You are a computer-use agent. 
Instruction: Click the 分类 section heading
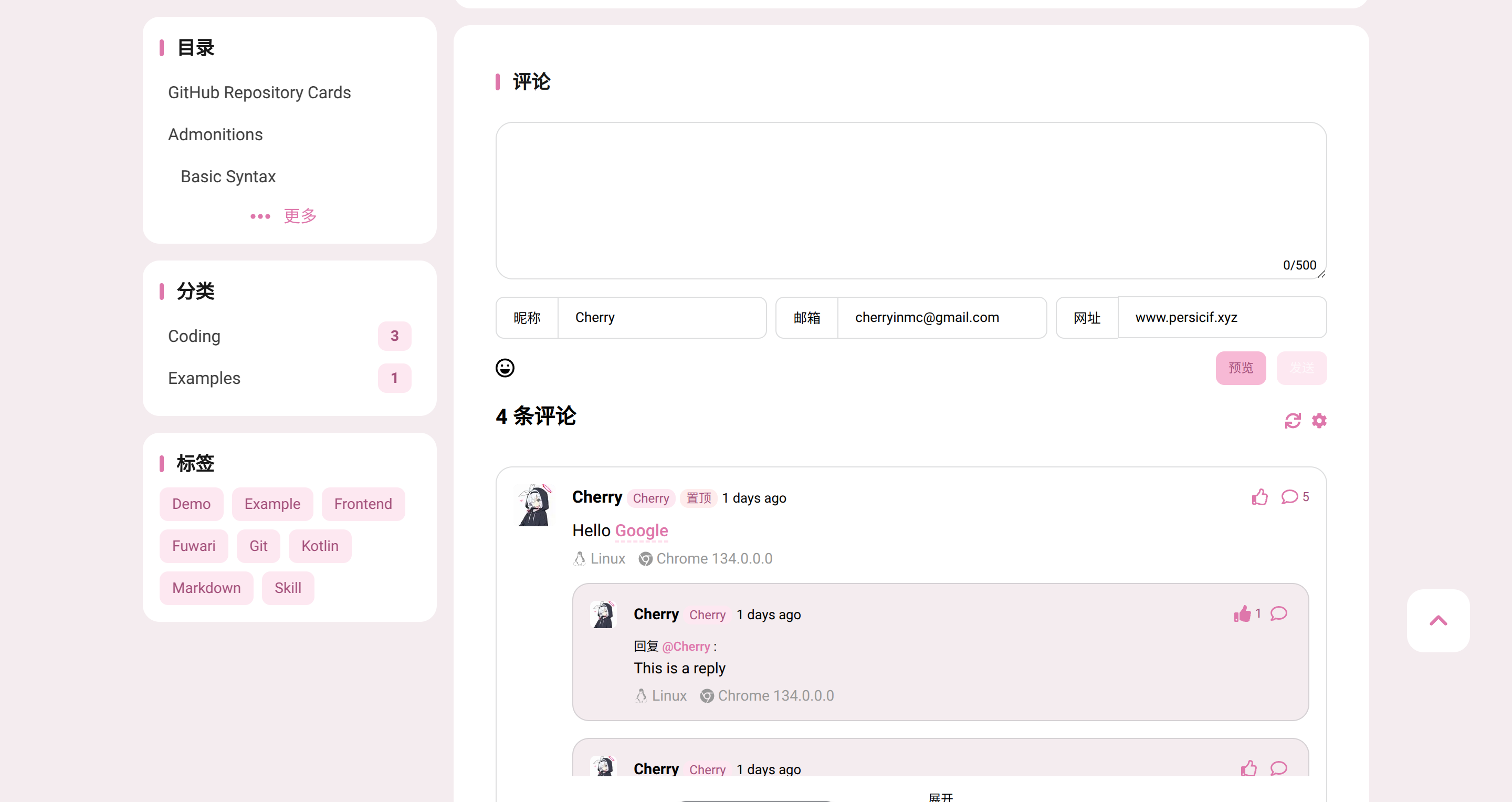click(x=195, y=291)
